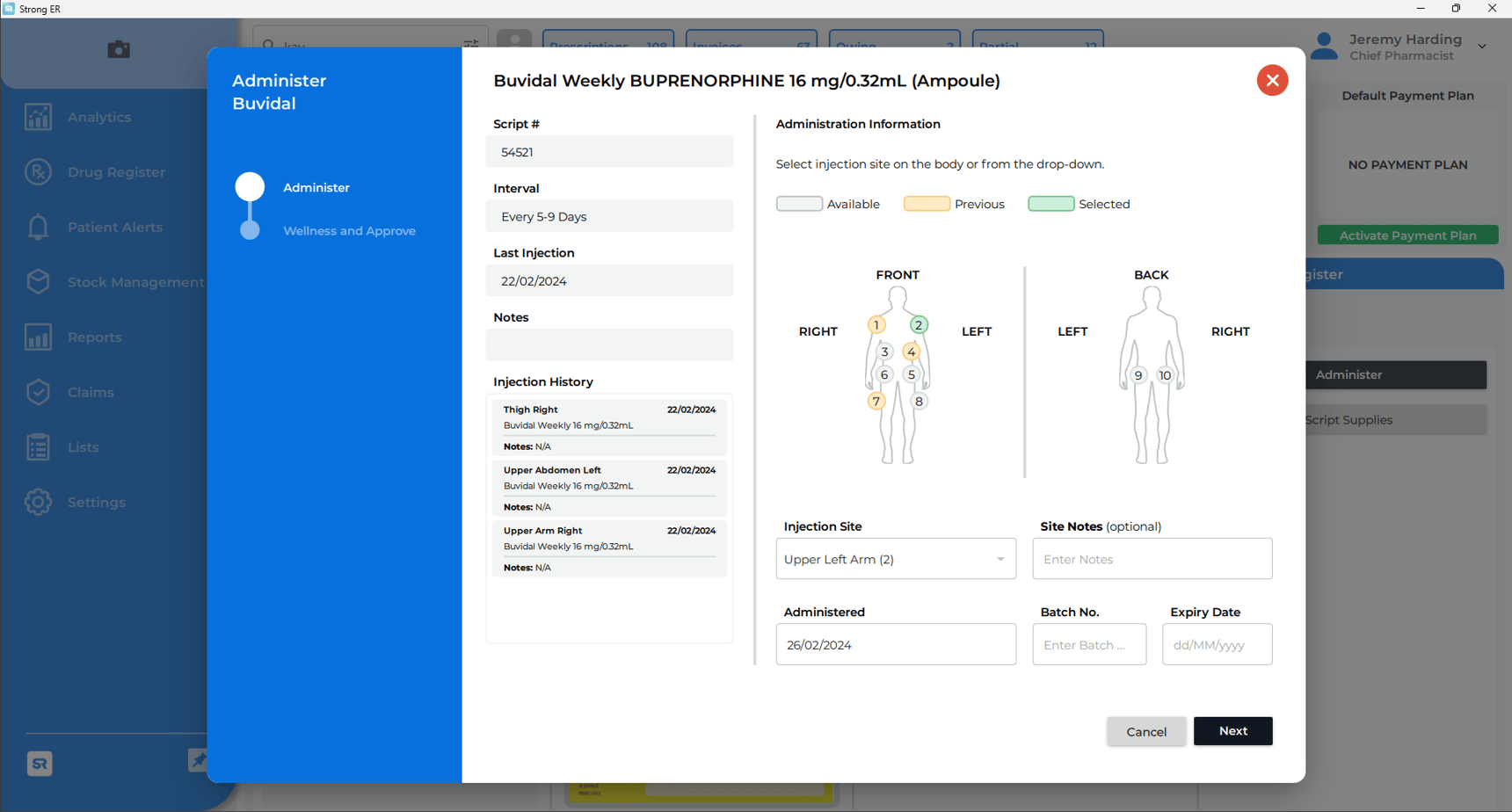Open Stock Management from the sidebar
Screen dimensions: 1512x812
(x=135, y=281)
